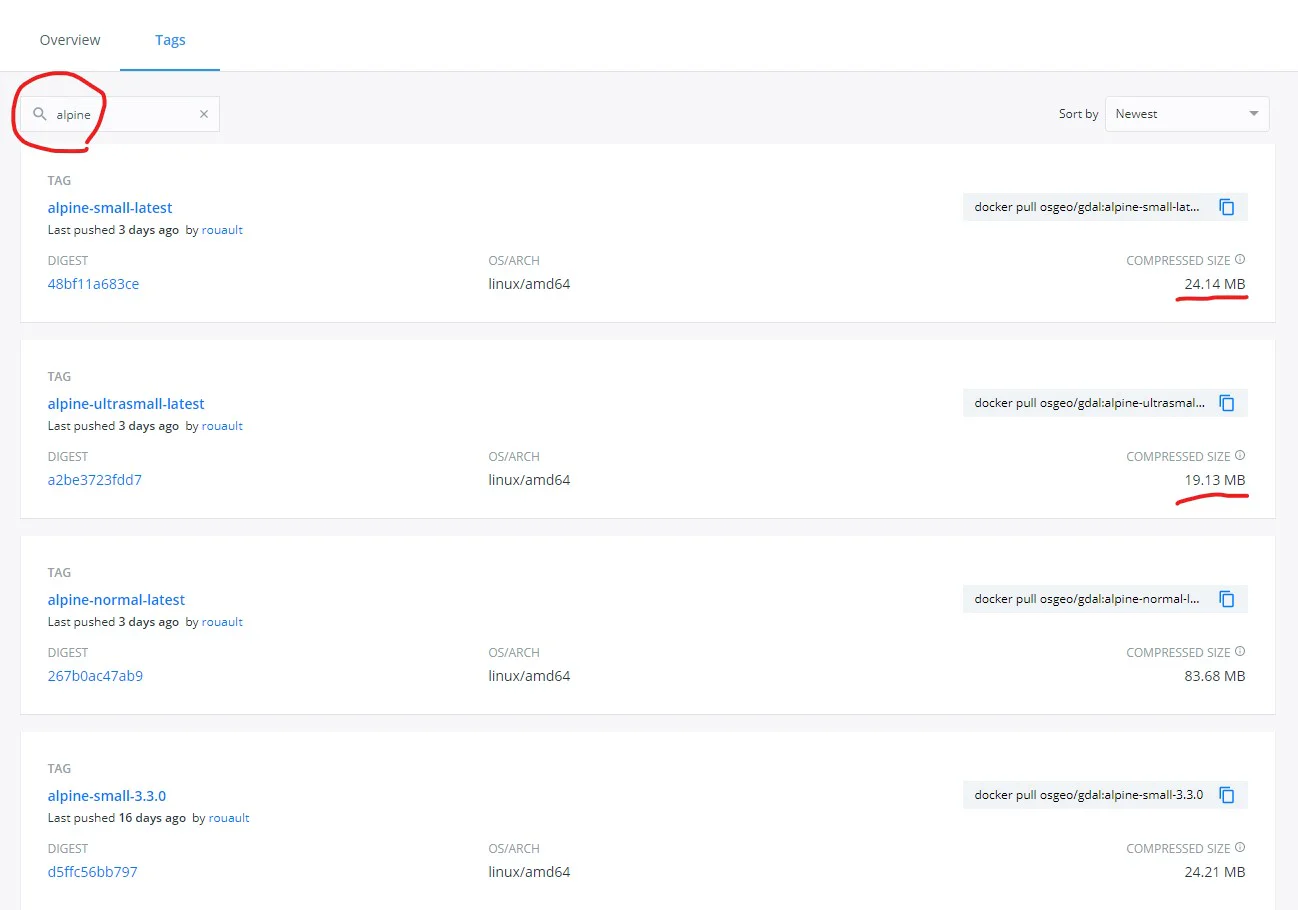The height and width of the screenshot is (910, 1298).
Task: Open the alpine-small-latest tag link
Action: (110, 208)
